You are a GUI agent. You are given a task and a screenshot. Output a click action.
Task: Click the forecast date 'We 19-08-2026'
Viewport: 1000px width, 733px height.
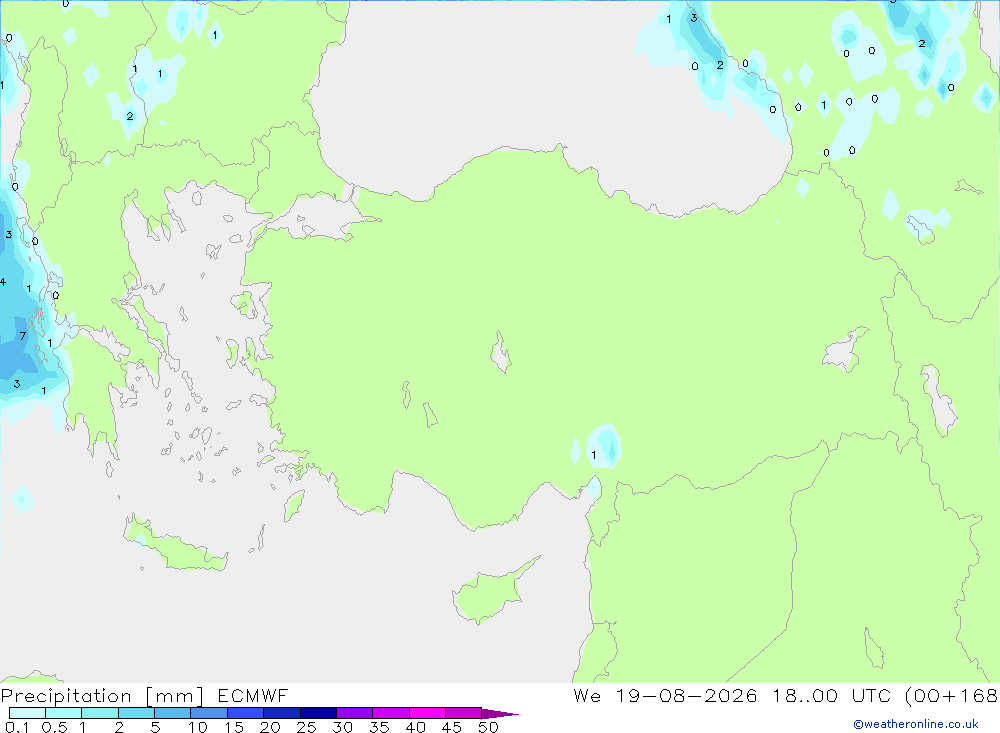click(665, 695)
